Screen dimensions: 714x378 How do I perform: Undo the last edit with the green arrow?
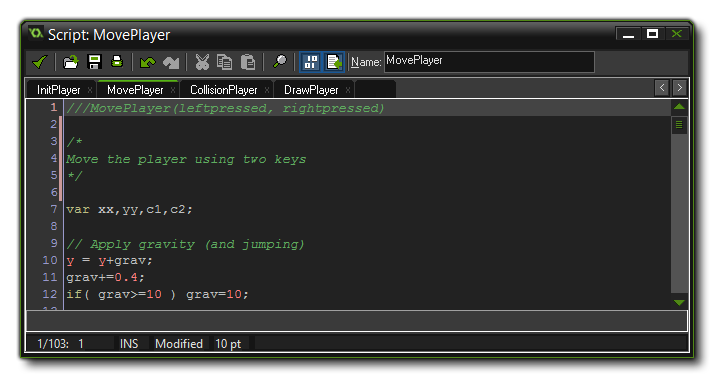click(148, 62)
